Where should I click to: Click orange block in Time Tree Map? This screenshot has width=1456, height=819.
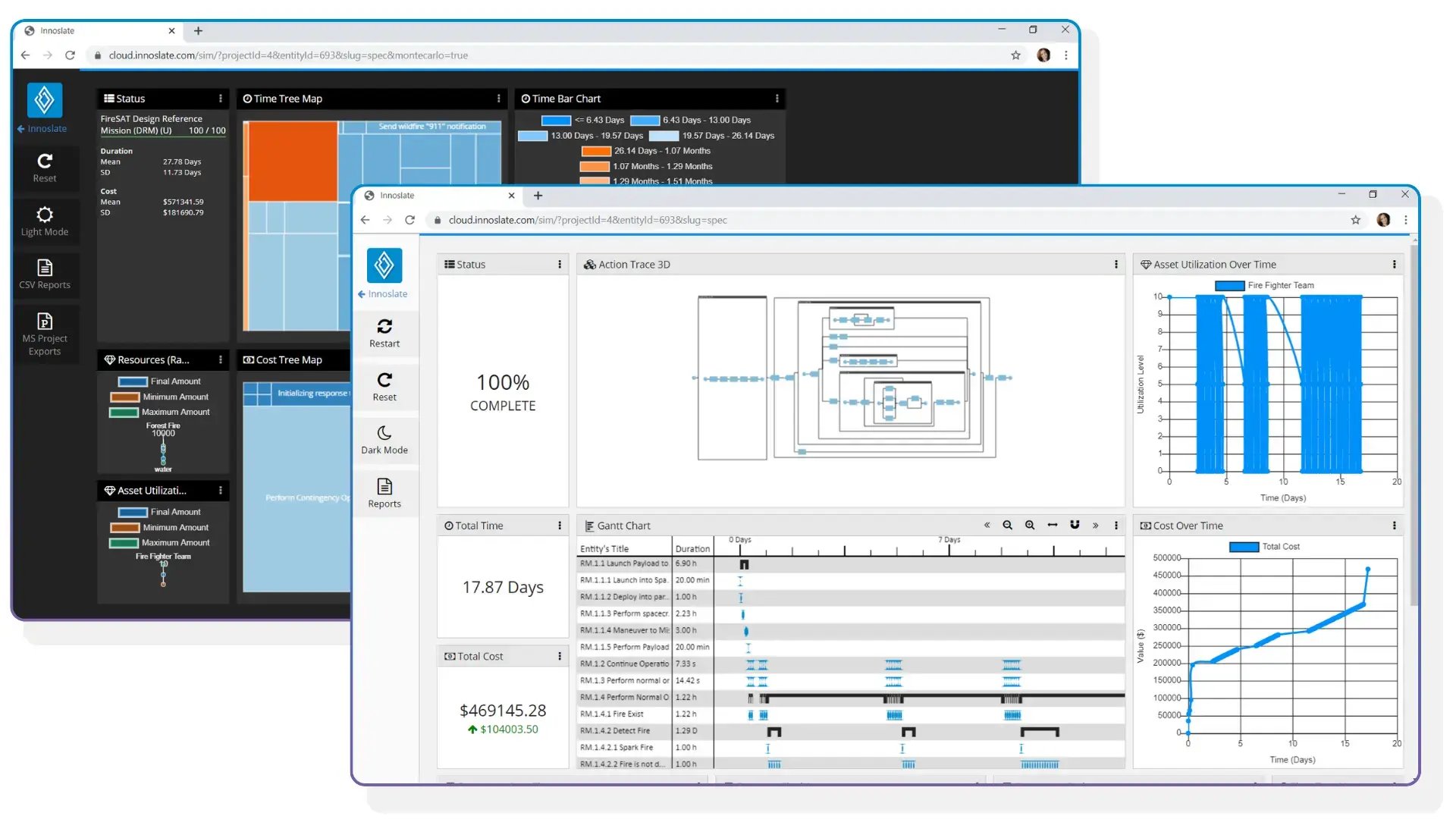point(293,162)
